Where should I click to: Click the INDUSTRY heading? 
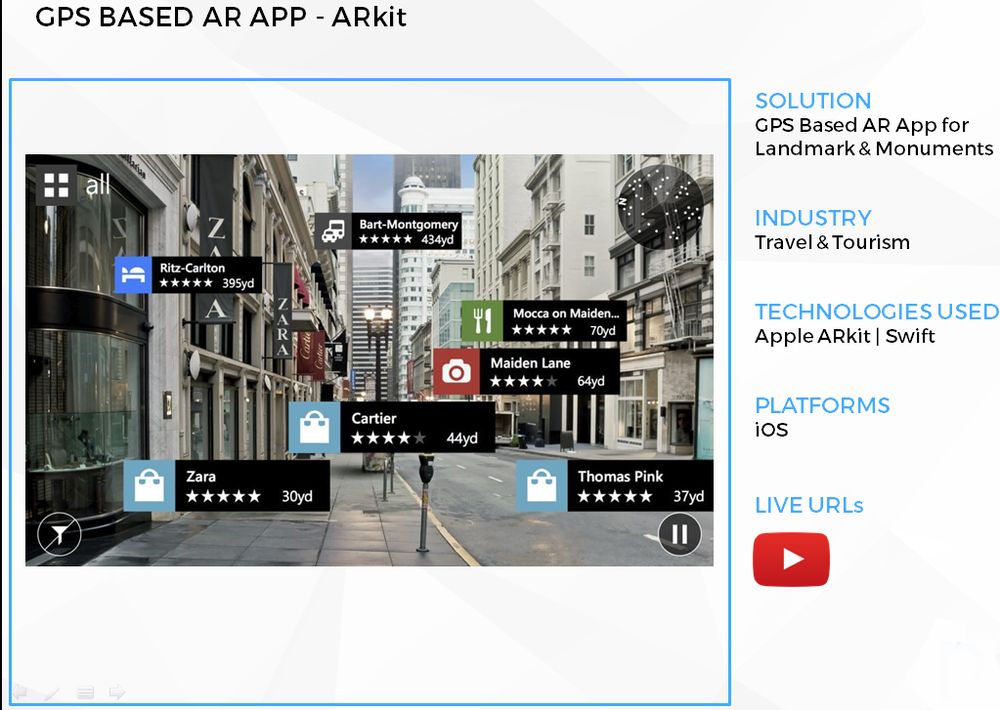click(x=813, y=218)
